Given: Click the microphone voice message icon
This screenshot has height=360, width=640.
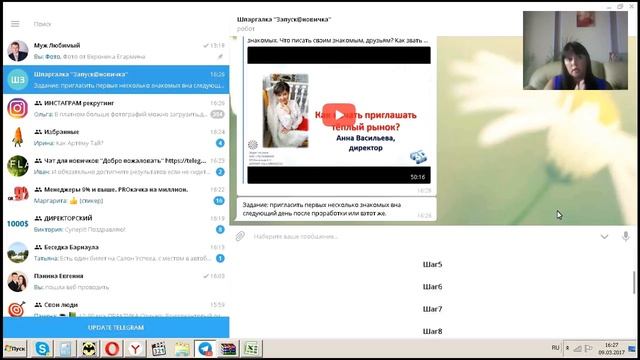Looking at the screenshot, I should [x=626, y=236].
